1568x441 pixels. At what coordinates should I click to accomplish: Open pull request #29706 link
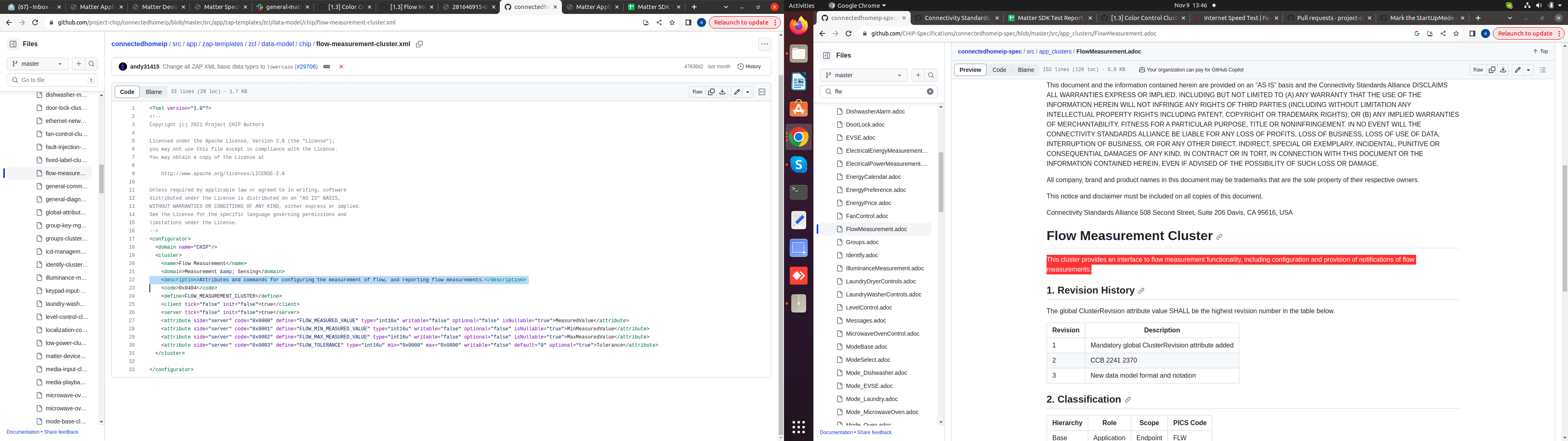[x=306, y=67]
